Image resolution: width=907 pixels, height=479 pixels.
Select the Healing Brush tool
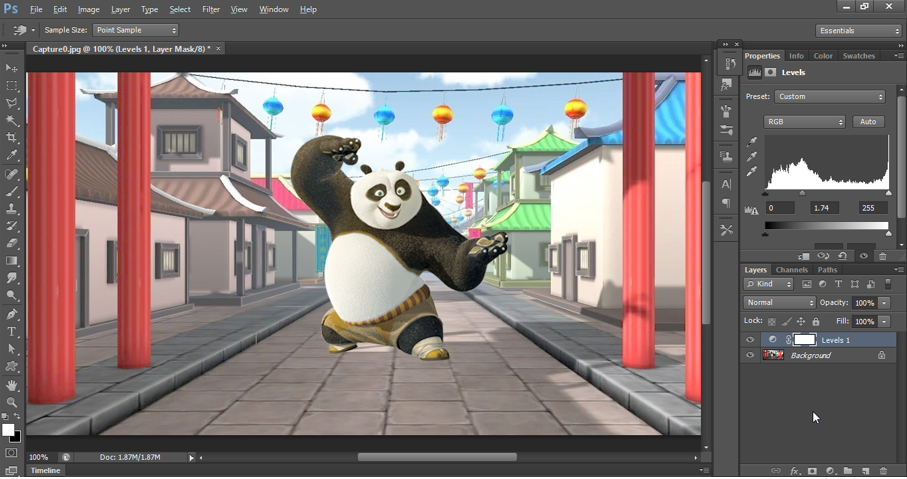[x=12, y=174]
